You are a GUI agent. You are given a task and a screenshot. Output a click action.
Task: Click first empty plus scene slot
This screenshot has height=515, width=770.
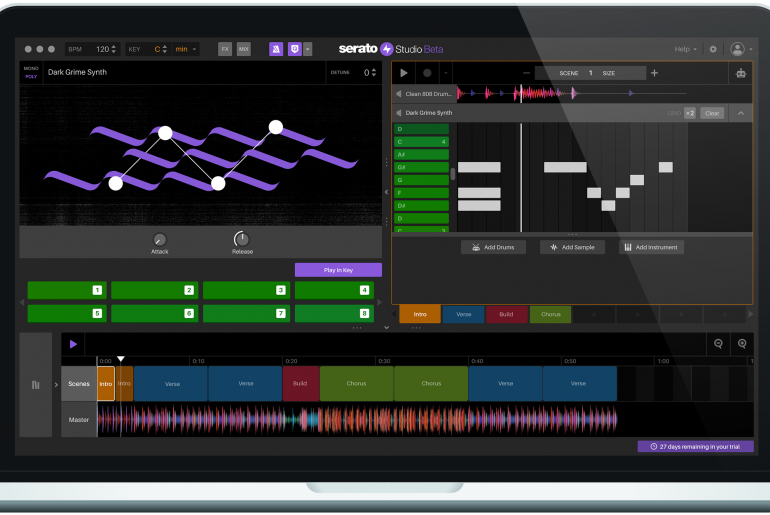point(594,314)
